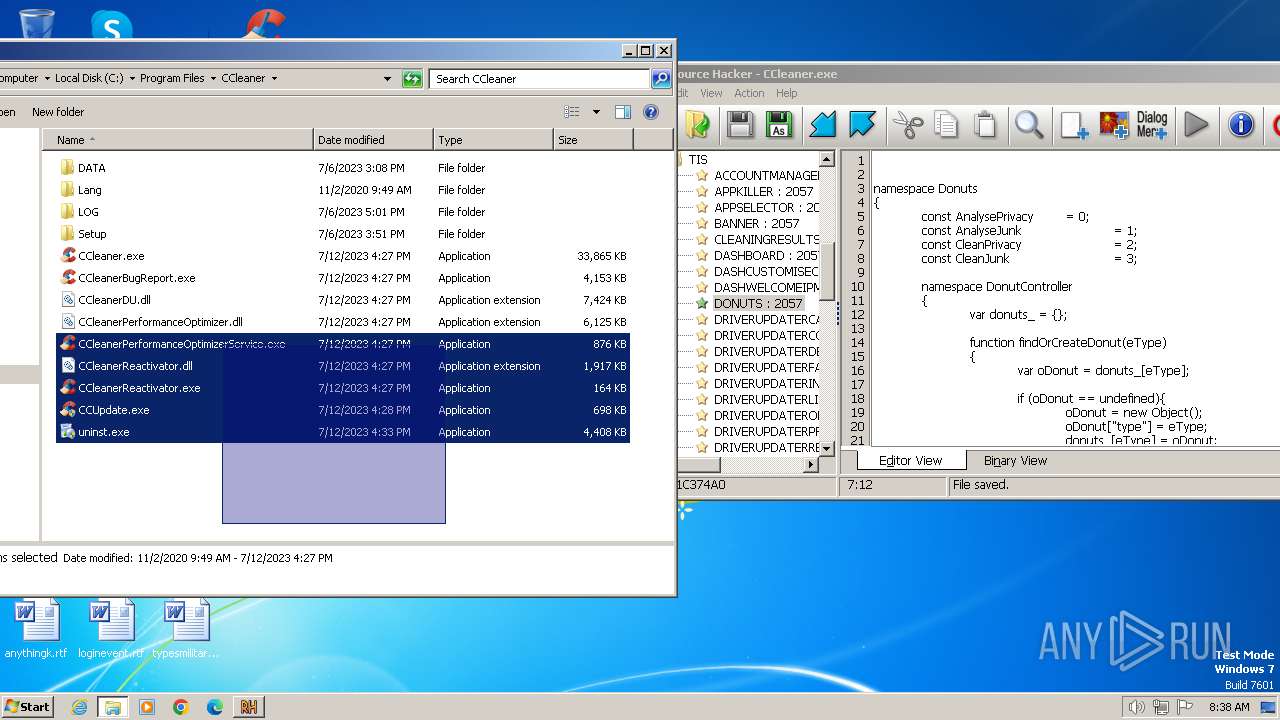Click the Search CCleaner input field

(540, 78)
